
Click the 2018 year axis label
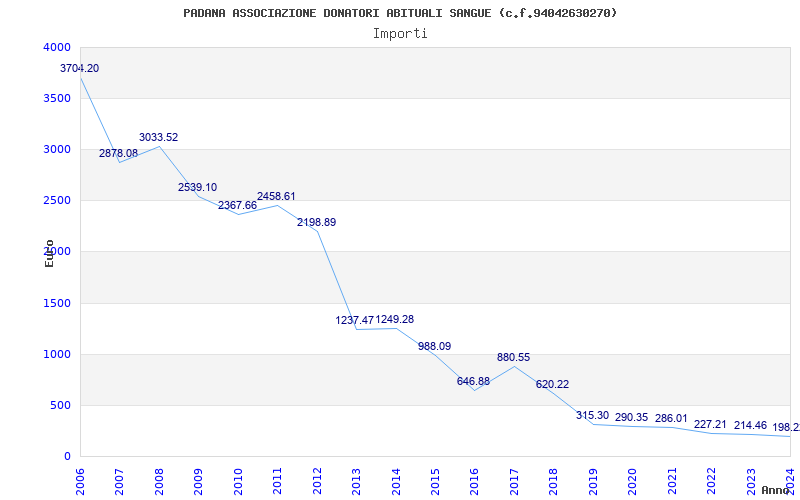click(x=554, y=482)
